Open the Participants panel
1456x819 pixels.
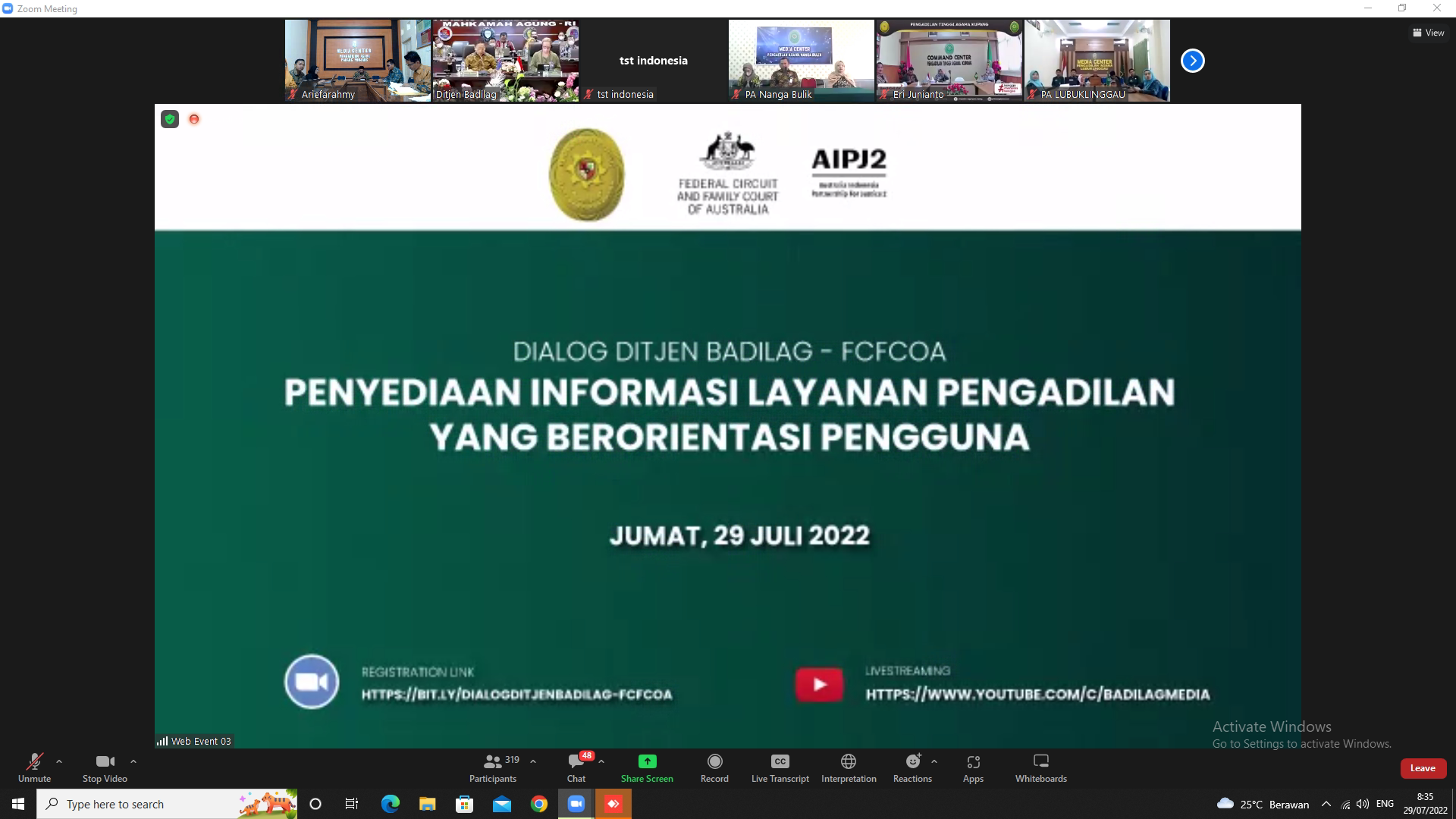(493, 767)
